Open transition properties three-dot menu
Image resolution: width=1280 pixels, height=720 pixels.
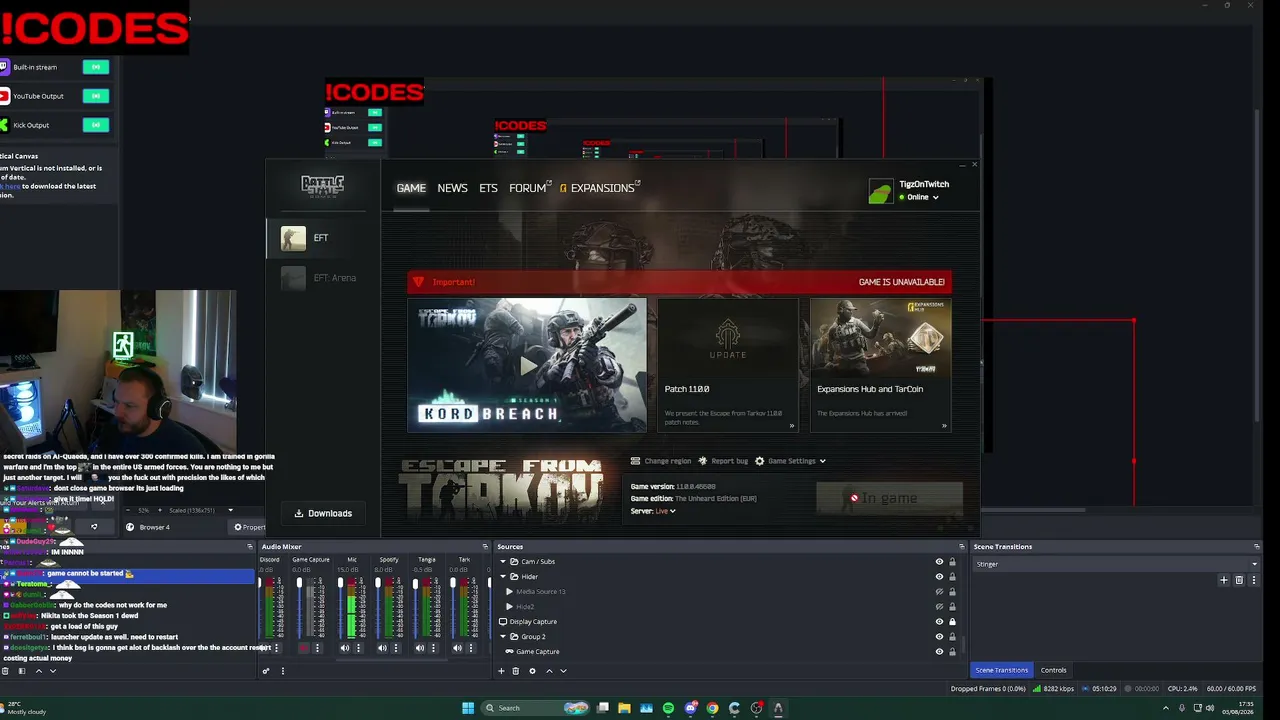point(1254,580)
